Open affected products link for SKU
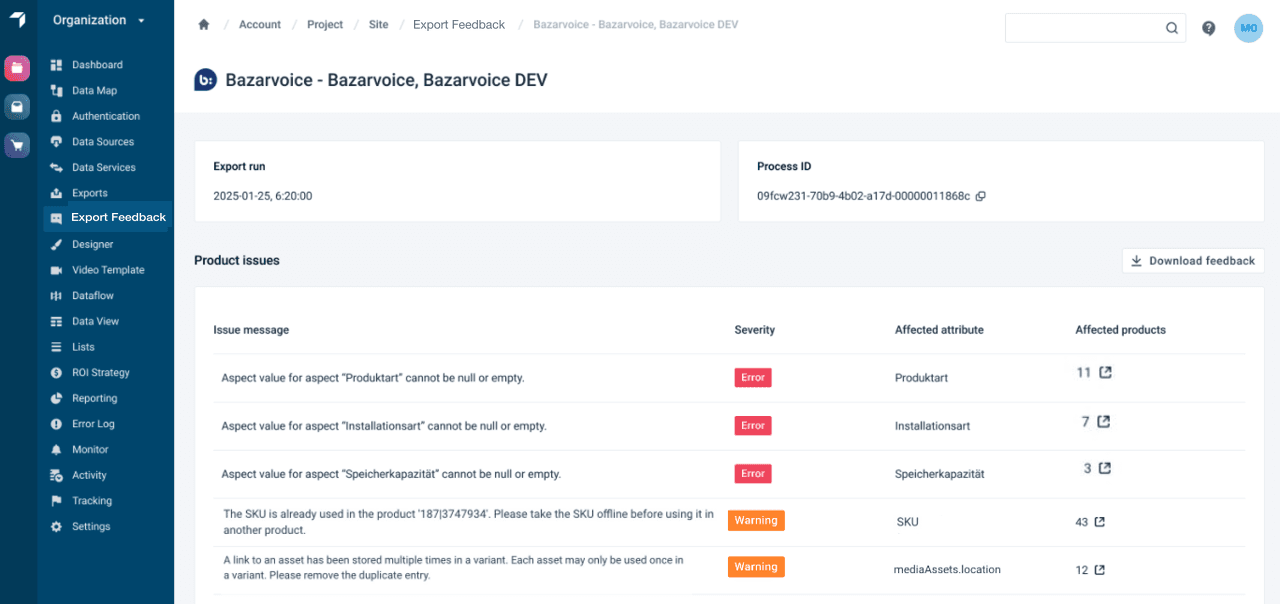Screen dimensions: 1280x604 coord(1100,522)
